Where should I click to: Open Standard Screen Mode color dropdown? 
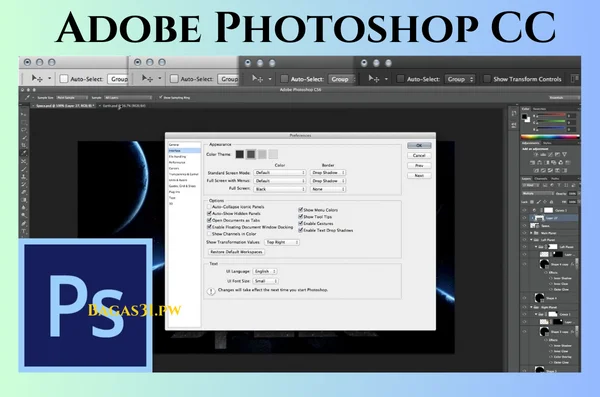[279, 173]
